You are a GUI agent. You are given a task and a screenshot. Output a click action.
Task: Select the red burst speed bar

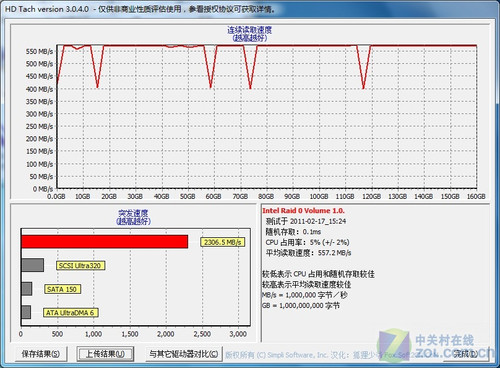(105, 242)
